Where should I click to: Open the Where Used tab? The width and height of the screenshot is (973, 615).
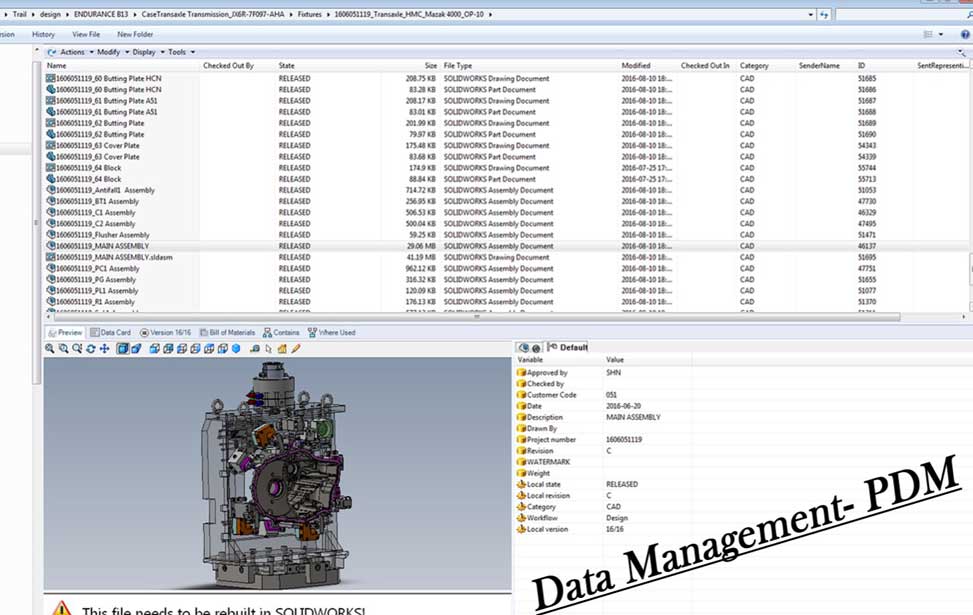[x=331, y=333]
